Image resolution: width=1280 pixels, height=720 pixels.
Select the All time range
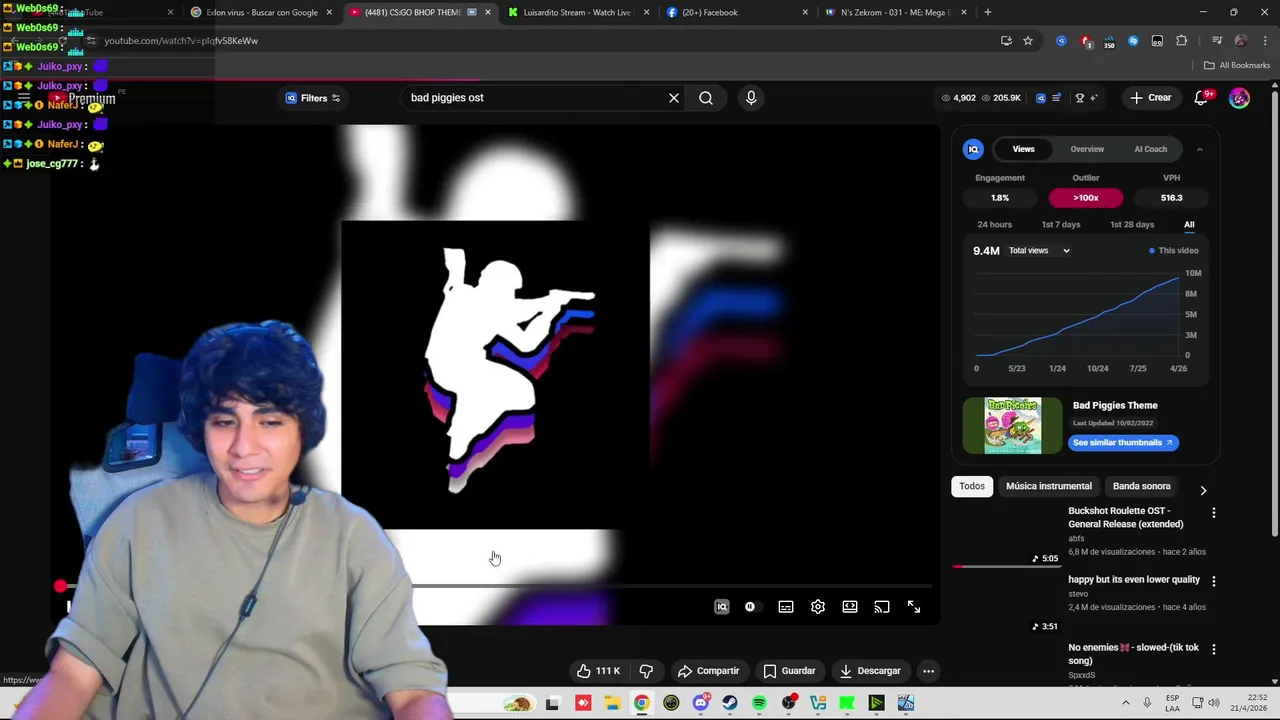(1189, 225)
